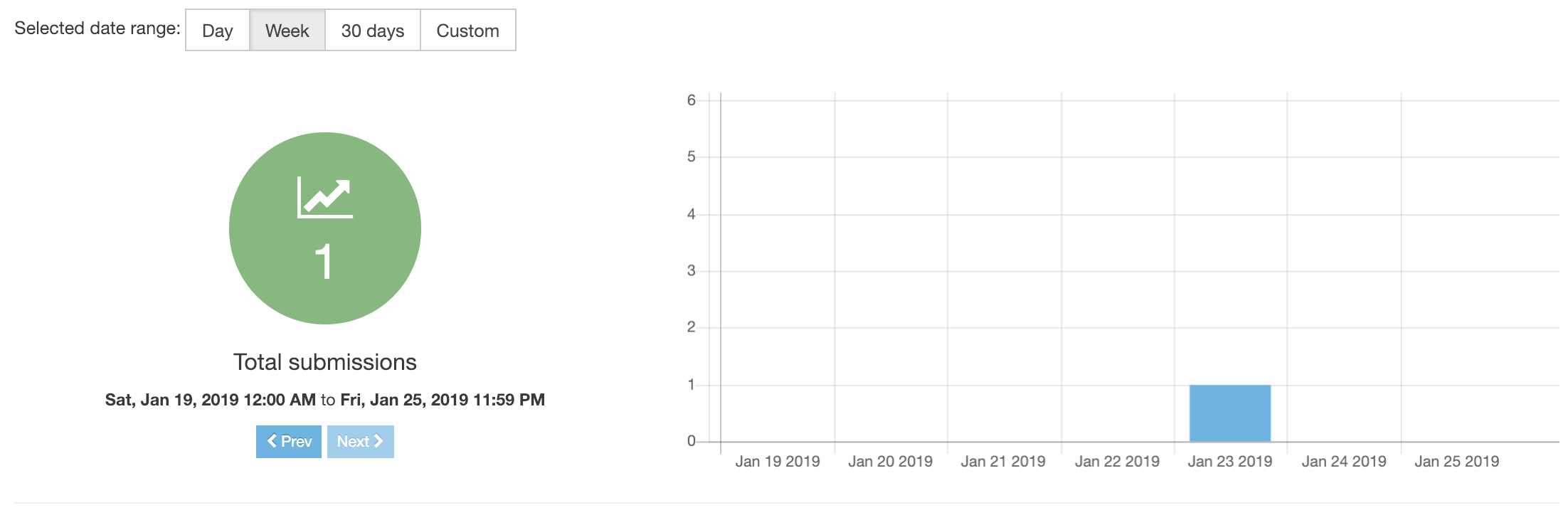
Task: Pick the Jan 22 2019 axis label
Action: click(1117, 462)
